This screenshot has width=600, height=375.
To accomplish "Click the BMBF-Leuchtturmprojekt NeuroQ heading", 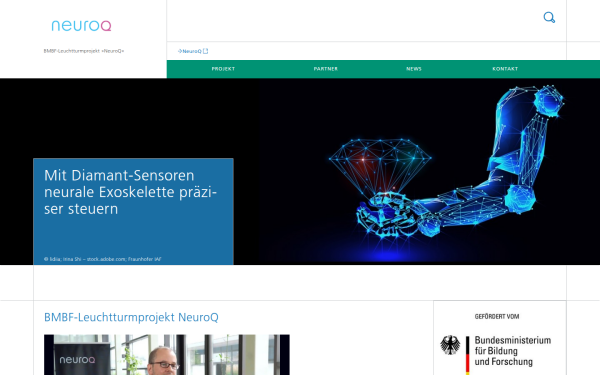I will coord(131,317).
